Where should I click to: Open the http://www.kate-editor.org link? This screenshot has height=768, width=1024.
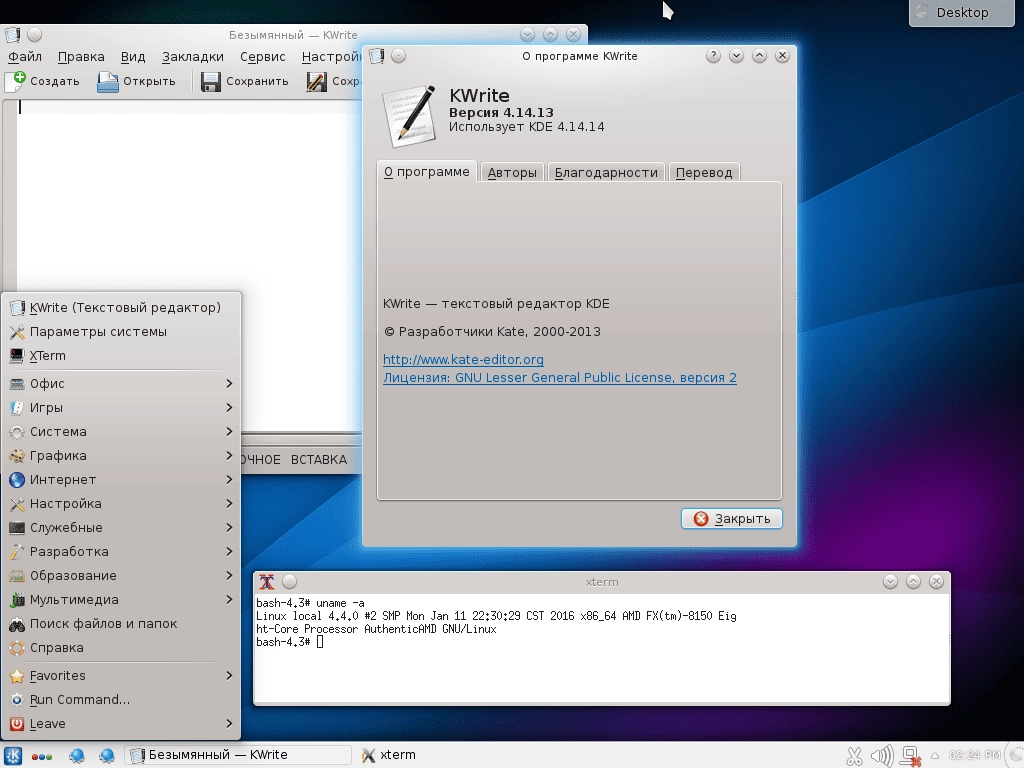click(463, 360)
